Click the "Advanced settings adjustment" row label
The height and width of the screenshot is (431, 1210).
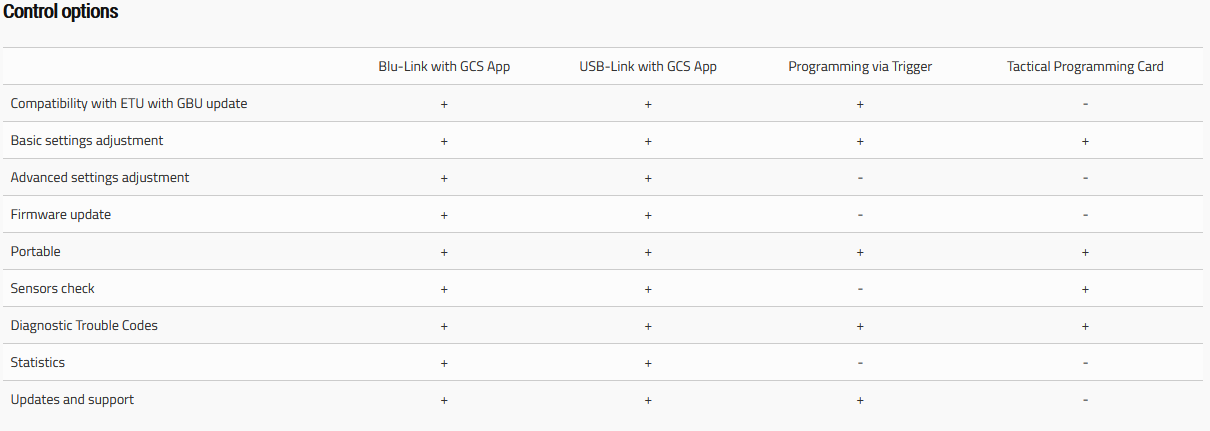click(x=100, y=178)
